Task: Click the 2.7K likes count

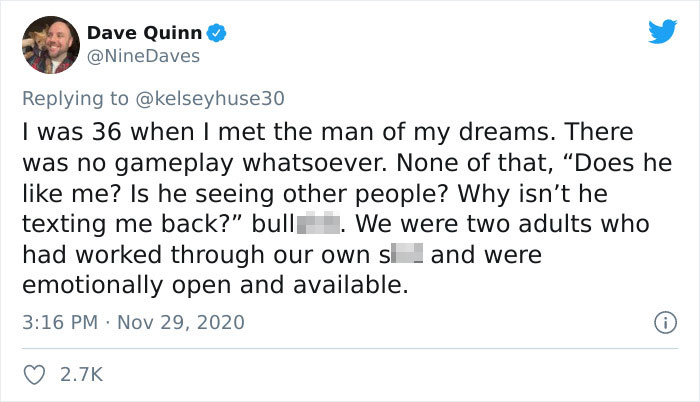Action: (x=81, y=376)
